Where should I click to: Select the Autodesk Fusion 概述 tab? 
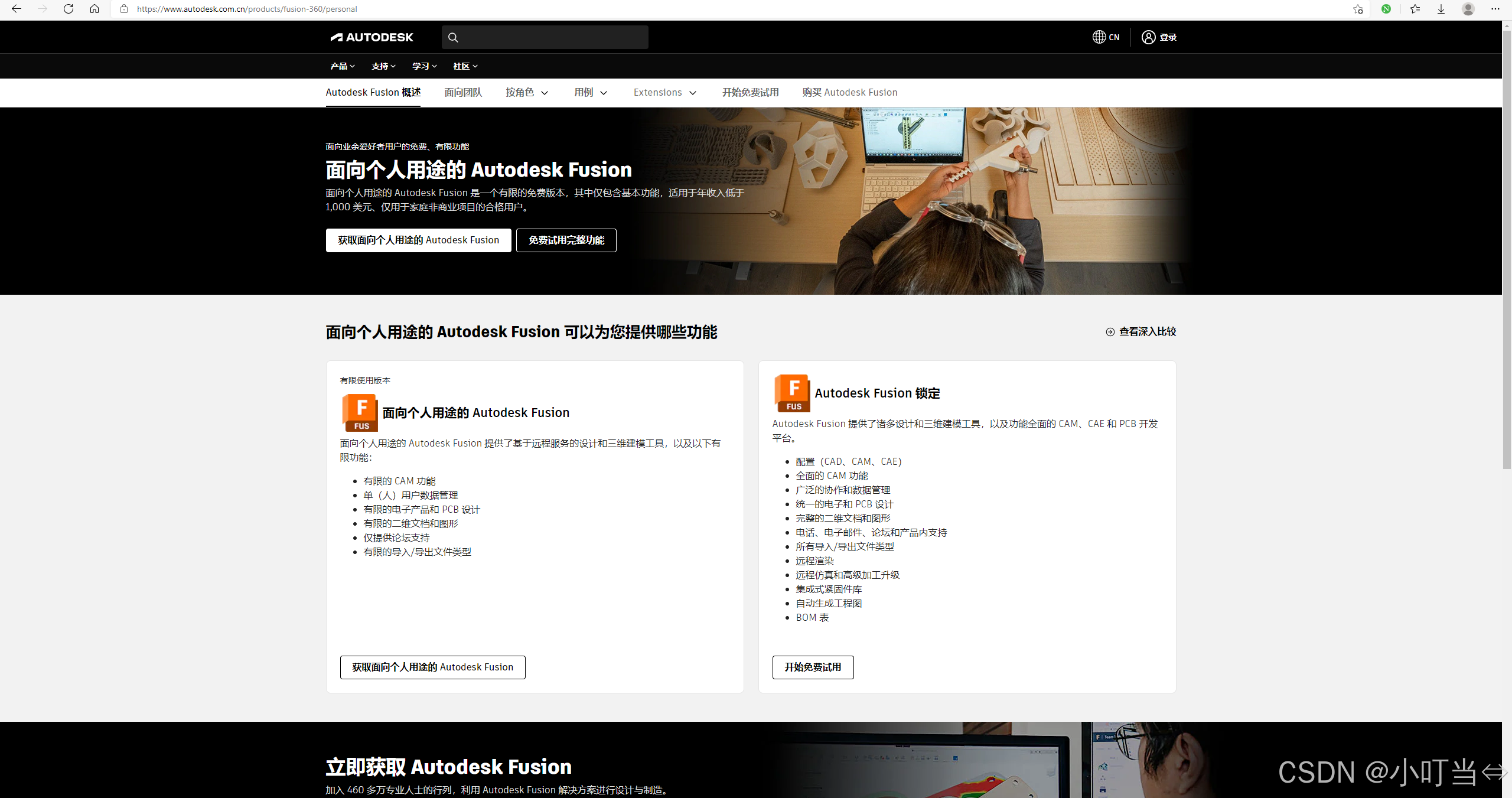(373, 93)
